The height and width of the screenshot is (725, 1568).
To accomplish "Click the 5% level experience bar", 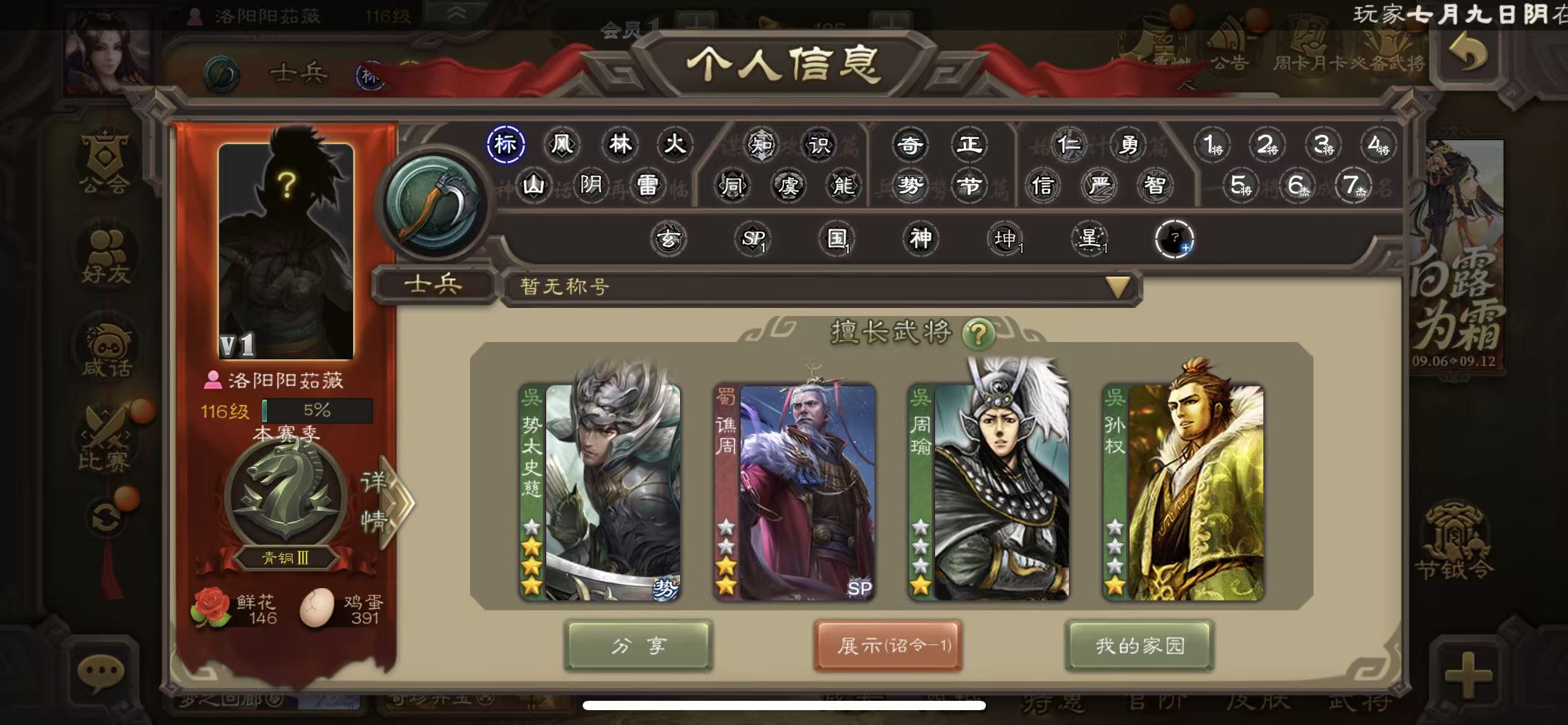I will (318, 410).
